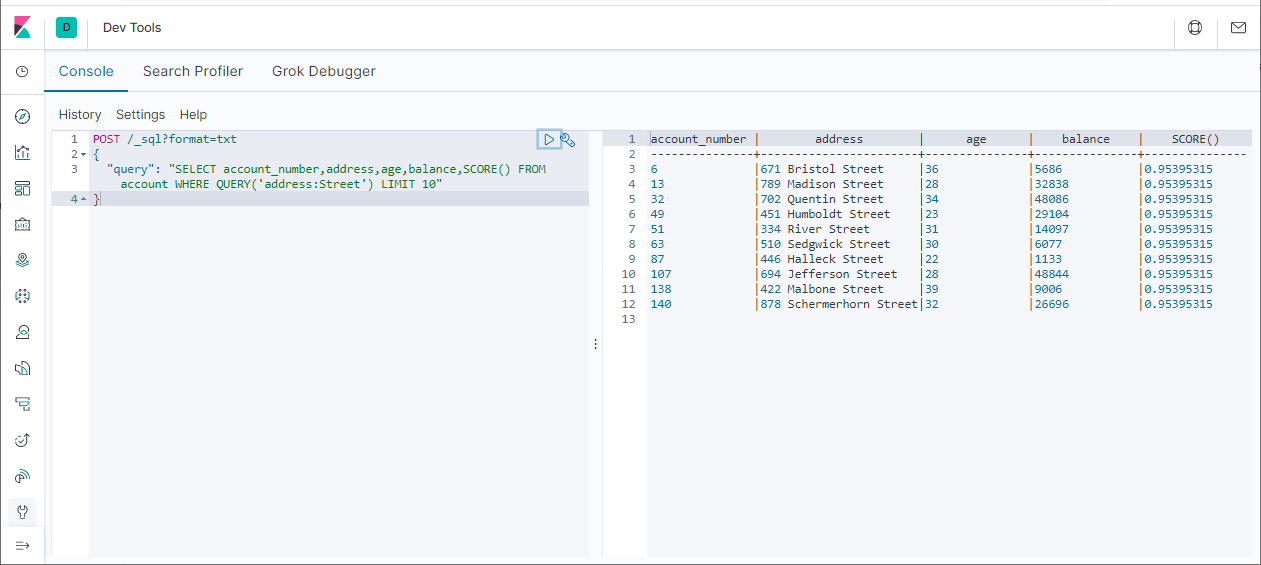Open Recently viewed clock icon
Image resolution: width=1261 pixels, height=565 pixels.
click(22, 72)
